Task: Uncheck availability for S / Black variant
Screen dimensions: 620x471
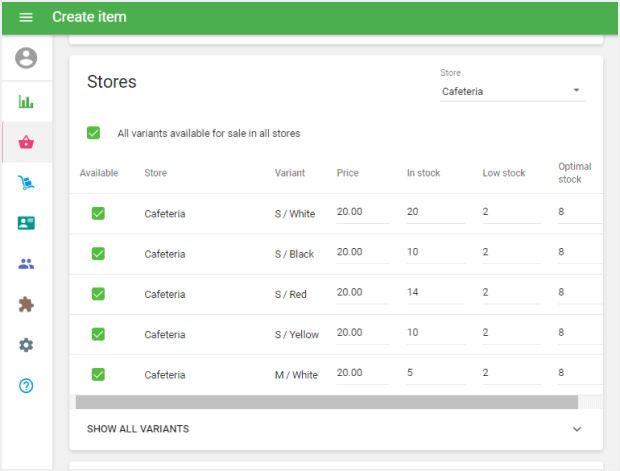Action: [x=98, y=253]
